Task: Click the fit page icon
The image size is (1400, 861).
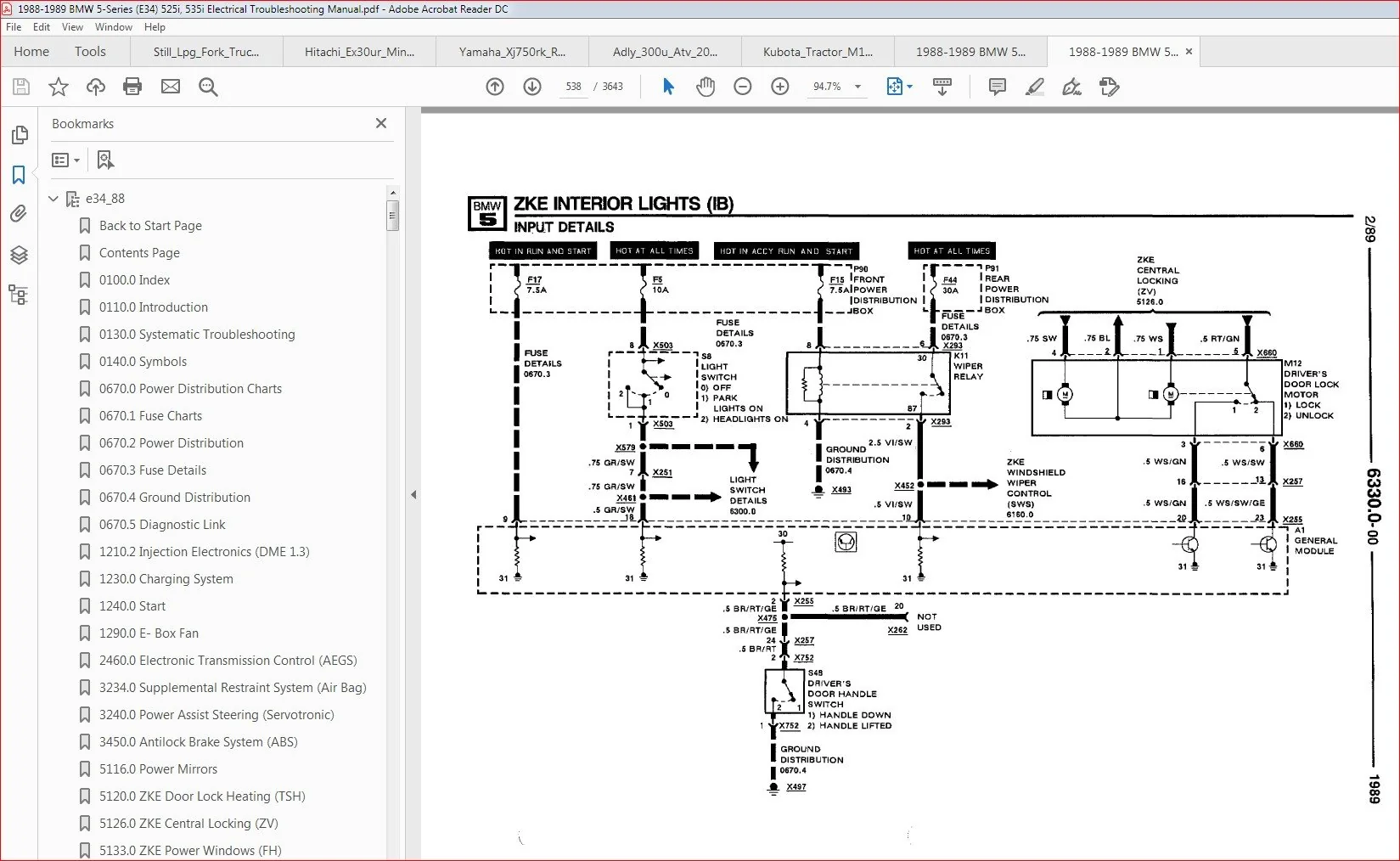Action: pos(895,87)
